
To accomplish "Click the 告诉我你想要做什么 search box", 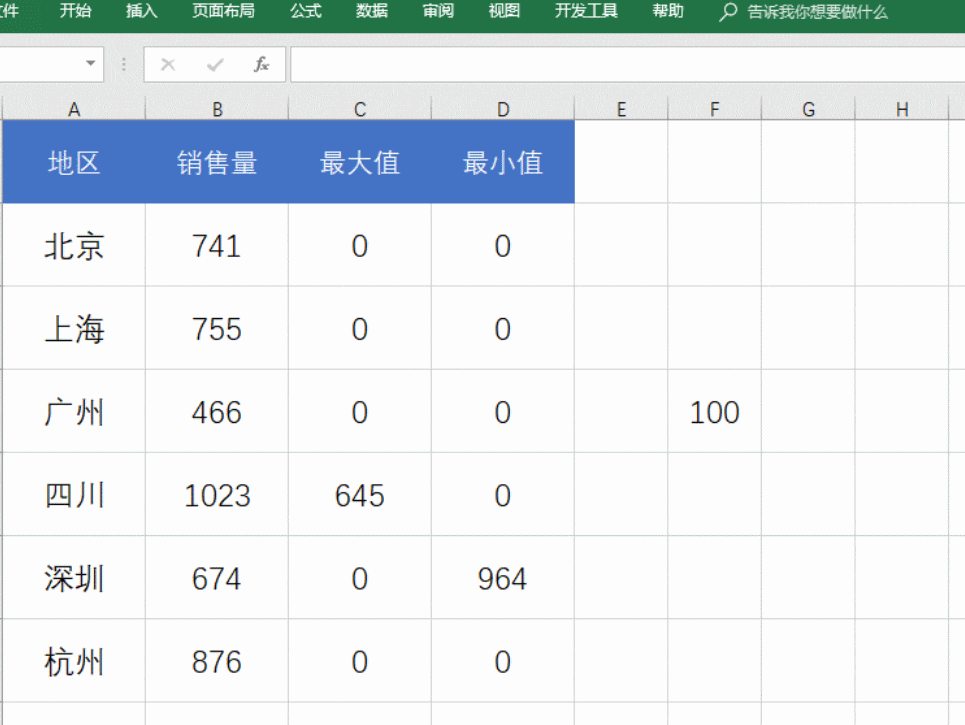I will click(817, 12).
